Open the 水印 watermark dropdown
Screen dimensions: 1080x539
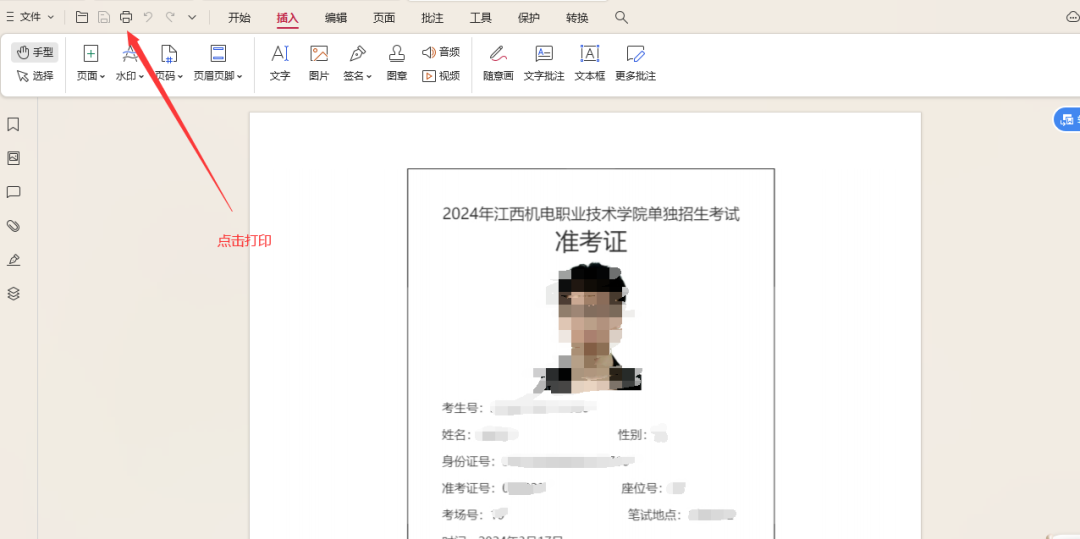coord(129,63)
